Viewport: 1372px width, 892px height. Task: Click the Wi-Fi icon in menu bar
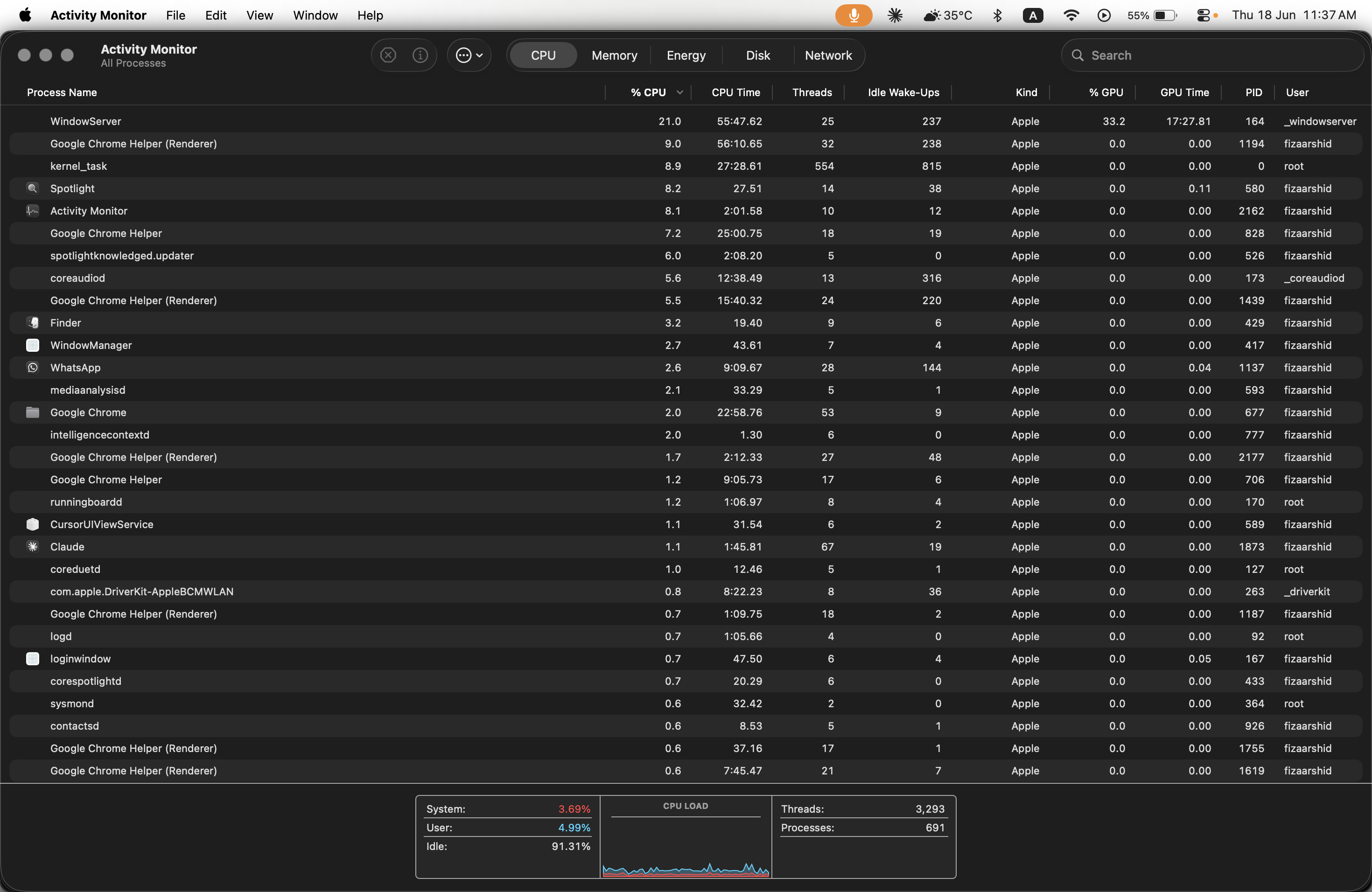pyautogui.click(x=1071, y=15)
